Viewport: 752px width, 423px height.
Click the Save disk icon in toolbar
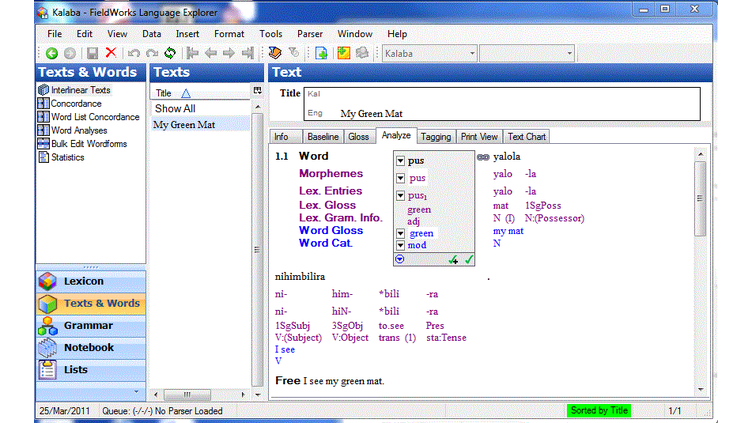(92, 53)
